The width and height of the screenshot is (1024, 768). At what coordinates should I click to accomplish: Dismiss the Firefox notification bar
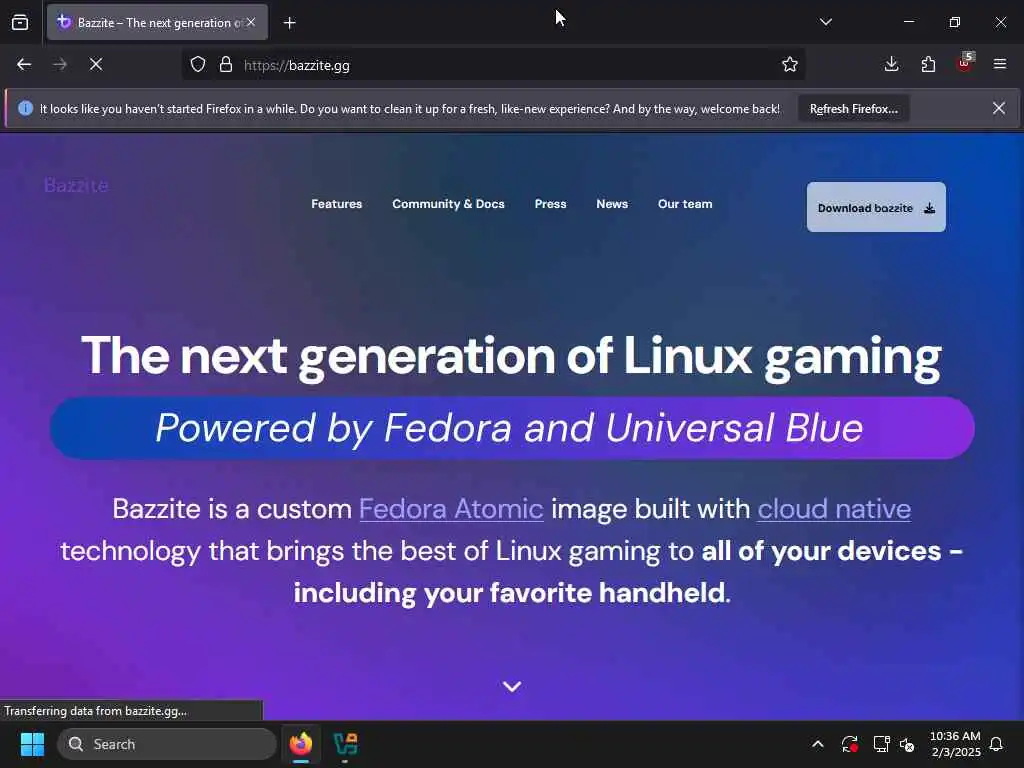click(x=999, y=108)
